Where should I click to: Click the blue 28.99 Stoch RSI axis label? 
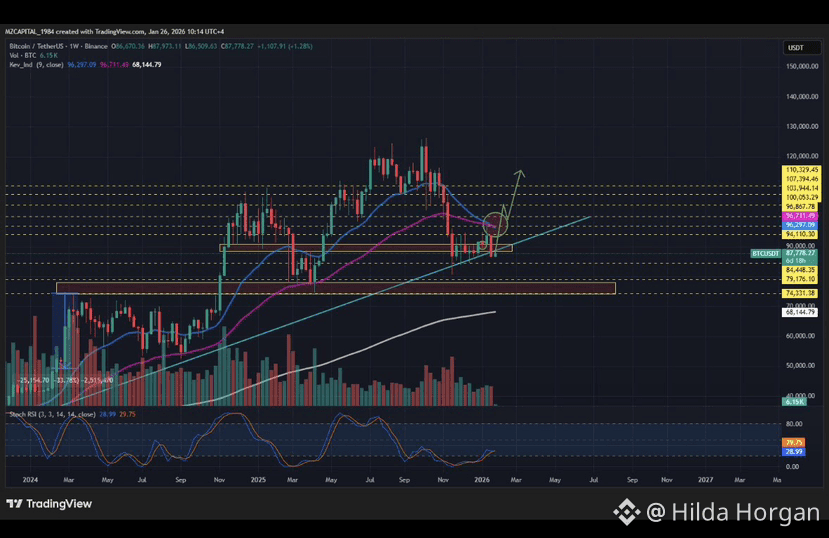[x=794, y=452]
